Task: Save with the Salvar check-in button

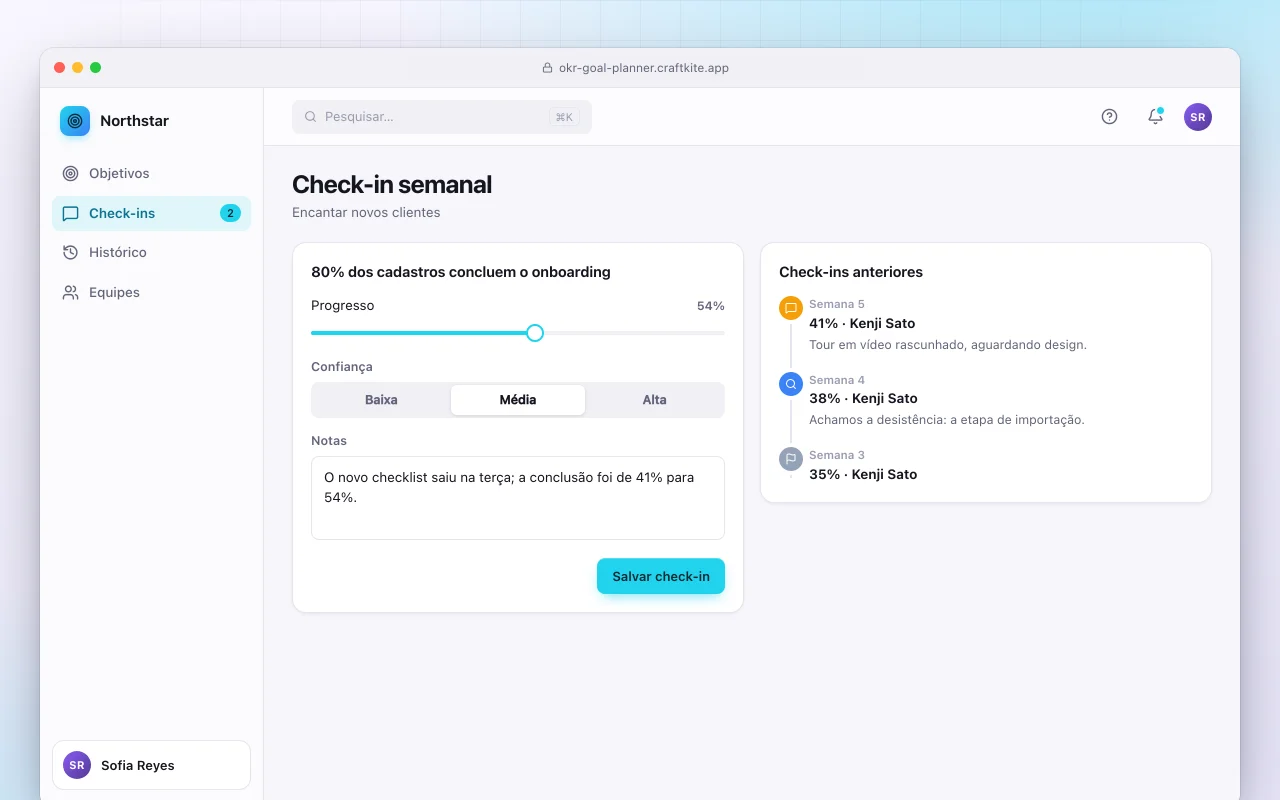Action: [x=661, y=576]
